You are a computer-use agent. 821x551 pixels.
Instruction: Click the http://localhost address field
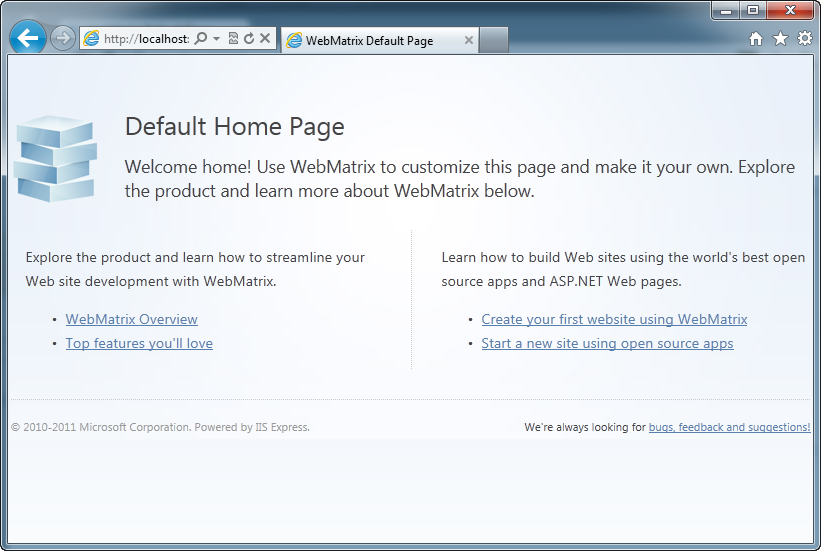pyautogui.click(x=146, y=39)
